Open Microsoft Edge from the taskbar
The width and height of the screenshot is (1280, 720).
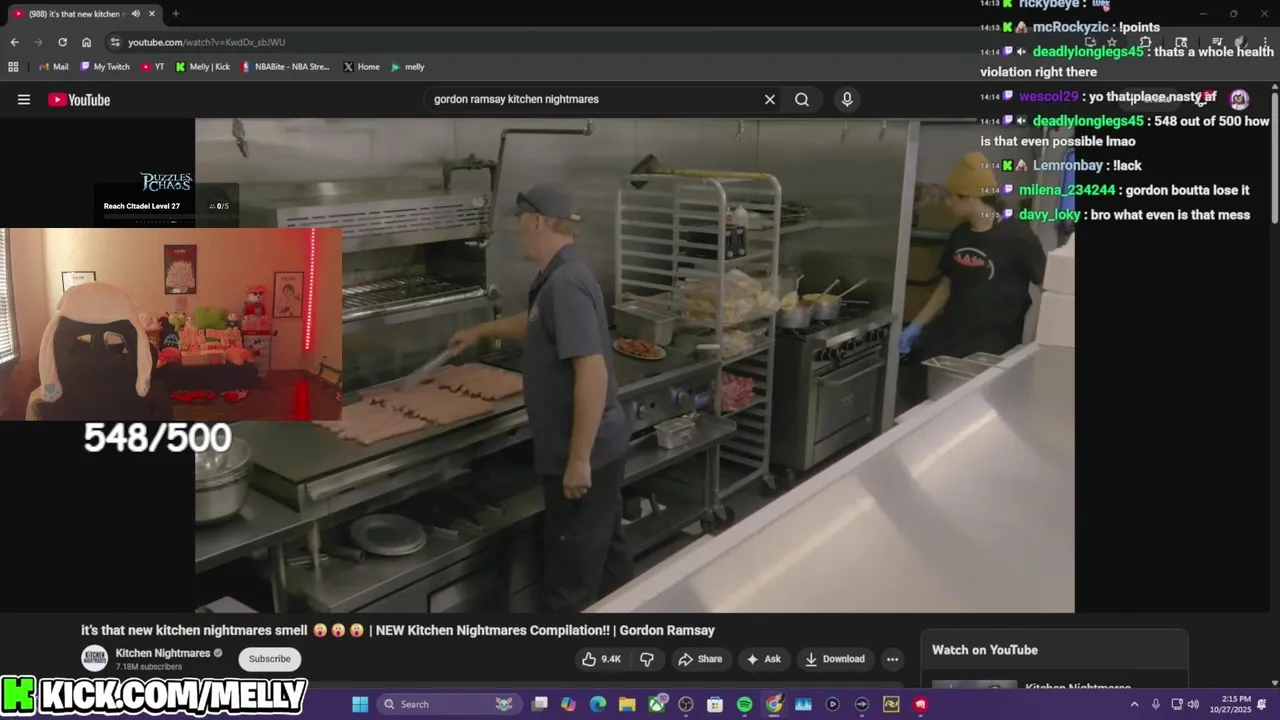coord(598,704)
